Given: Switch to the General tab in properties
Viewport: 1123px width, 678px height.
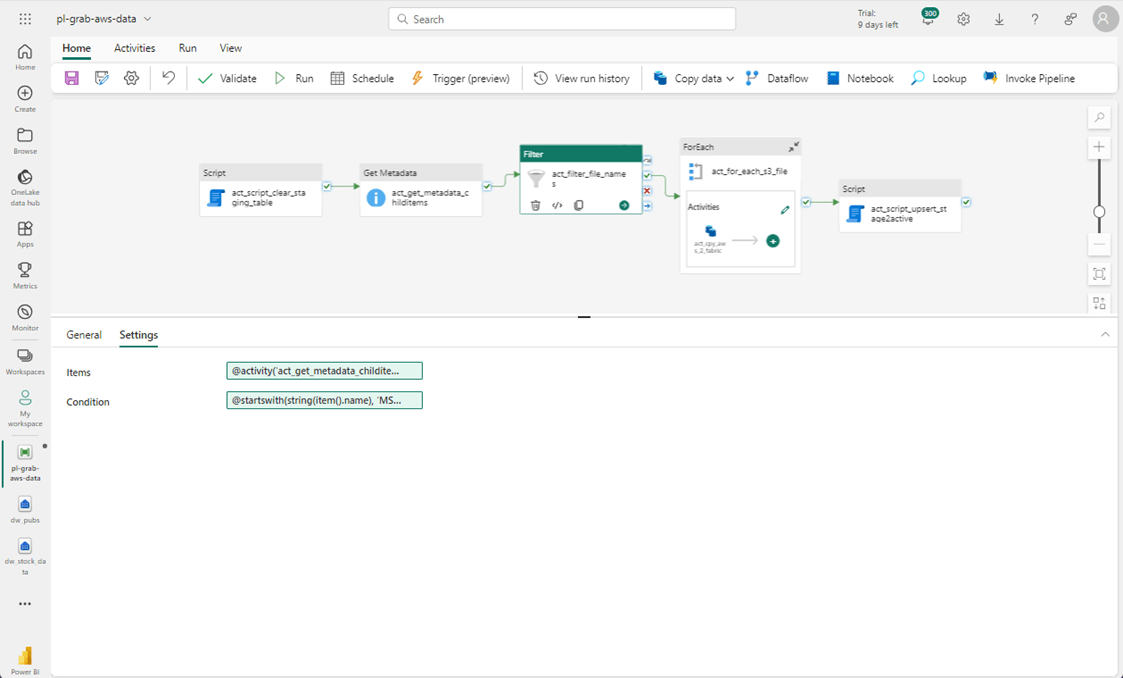Looking at the screenshot, I should pyautogui.click(x=84, y=334).
